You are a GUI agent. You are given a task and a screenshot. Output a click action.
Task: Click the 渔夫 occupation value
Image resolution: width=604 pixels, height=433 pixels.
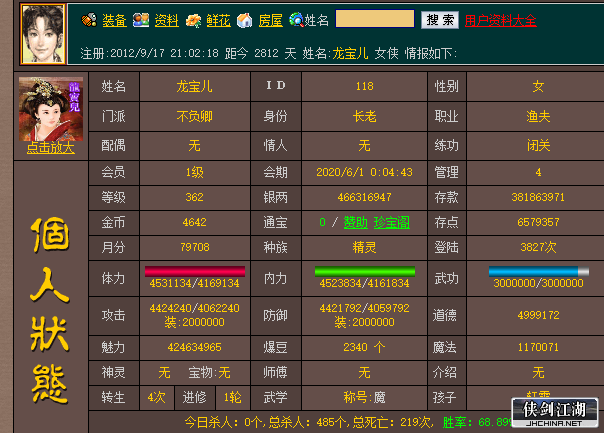pyautogui.click(x=538, y=116)
